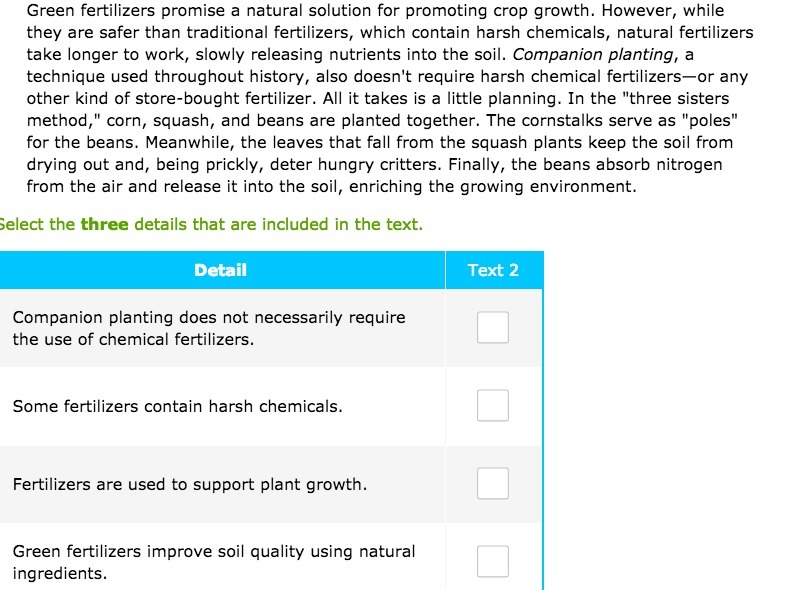Viewport: 802px width, 590px height.
Task: Click the detail text 'Green fertilizers improve soil quality'
Action: pos(214,562)
